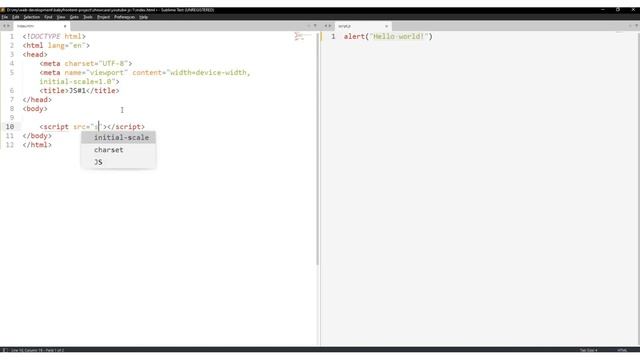The width and height of the screenshot is (640, 360).
Task: Click line and column indicator in status bar
Action: [x=37, y=350]
